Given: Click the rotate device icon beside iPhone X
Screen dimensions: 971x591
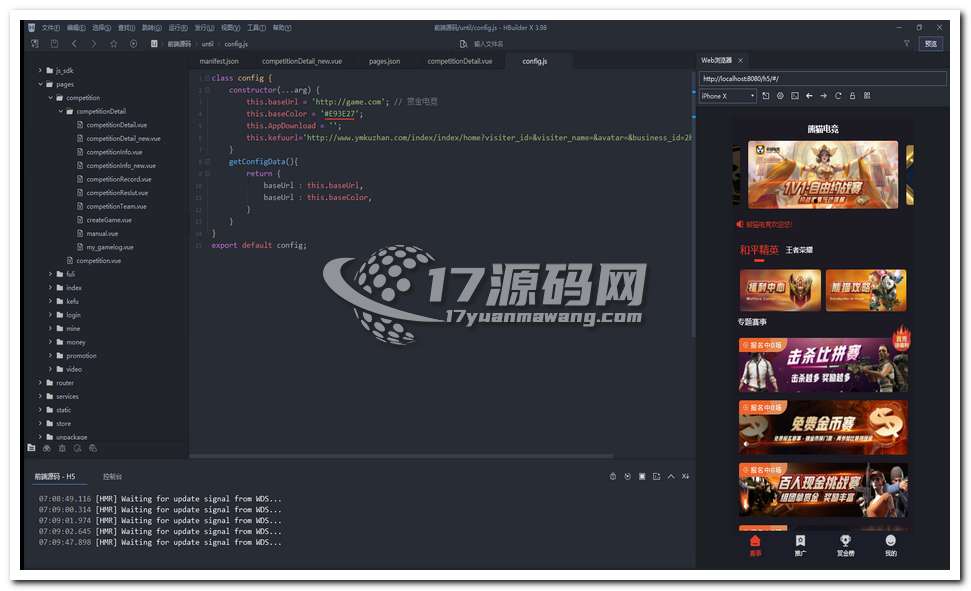Looking at the screenshot, I should point(766,96).
